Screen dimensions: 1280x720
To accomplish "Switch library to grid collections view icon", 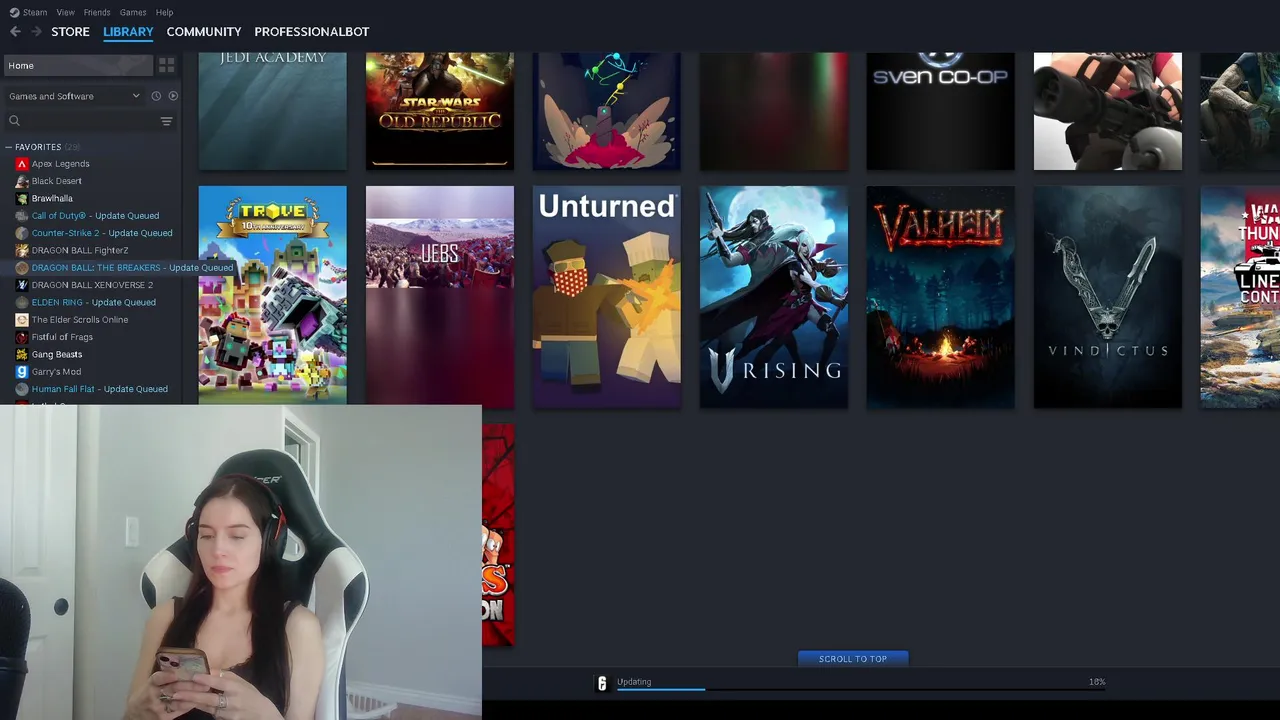I will tap(167, 65).
